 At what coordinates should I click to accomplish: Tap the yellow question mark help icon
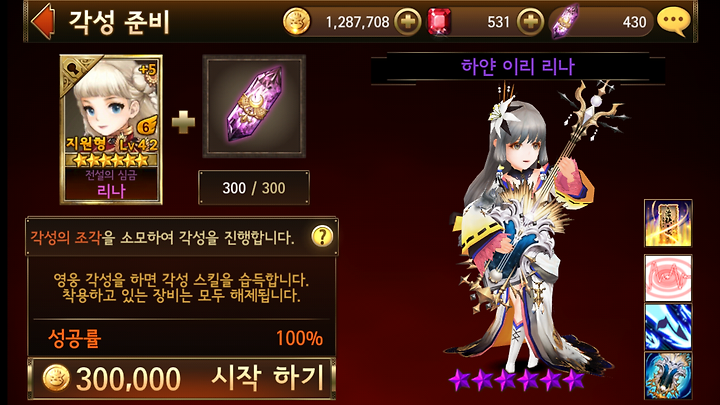pyautogui.click(x=322, y=237)
